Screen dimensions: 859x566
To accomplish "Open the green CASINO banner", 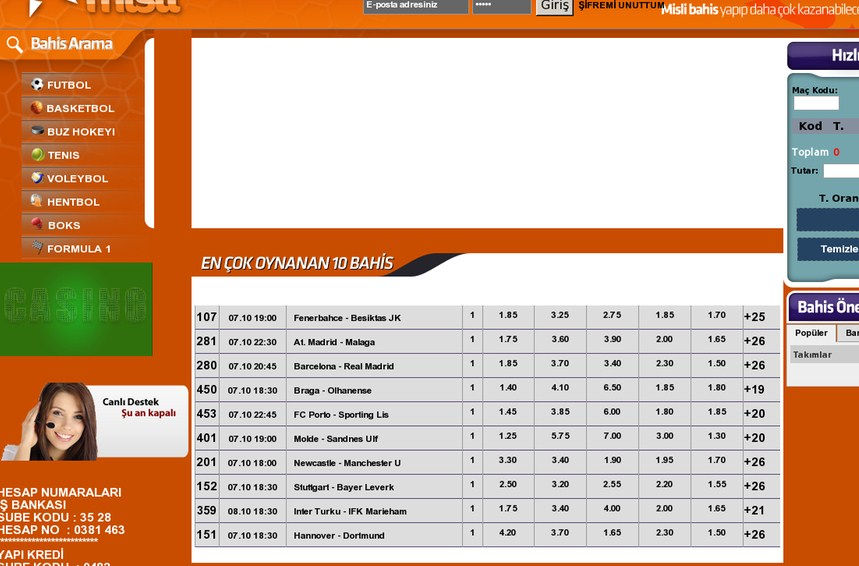I will click(76, 309).
